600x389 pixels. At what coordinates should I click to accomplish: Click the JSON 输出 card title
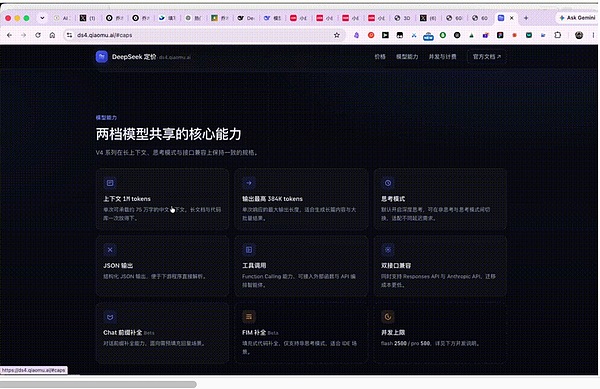[118, 265]
